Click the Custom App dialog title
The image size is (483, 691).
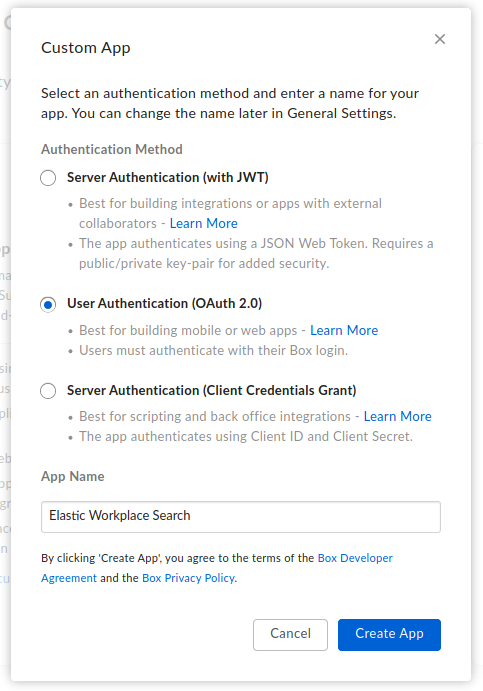click(85, 48)
